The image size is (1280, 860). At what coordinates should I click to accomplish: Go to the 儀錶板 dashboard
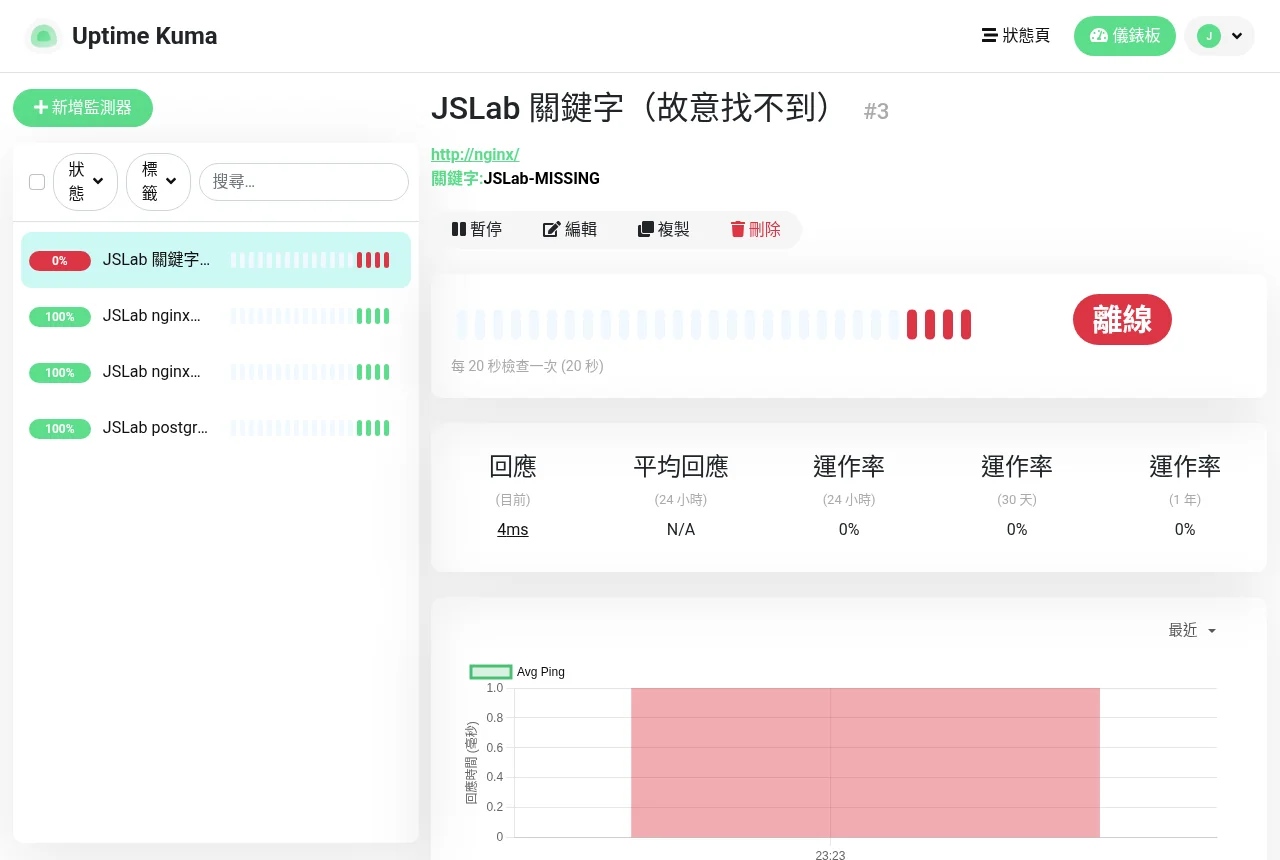click(x=1125, y=36)
